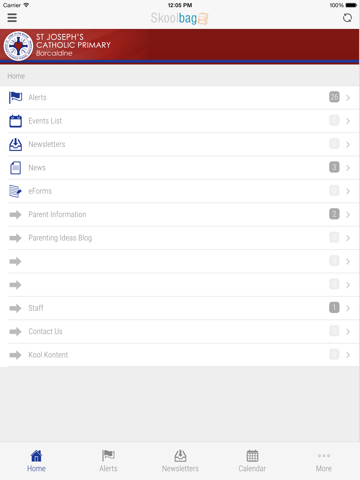Tap the refresh icon in header
This screenshot has width=360, height=480.
[x=347, y=18]
